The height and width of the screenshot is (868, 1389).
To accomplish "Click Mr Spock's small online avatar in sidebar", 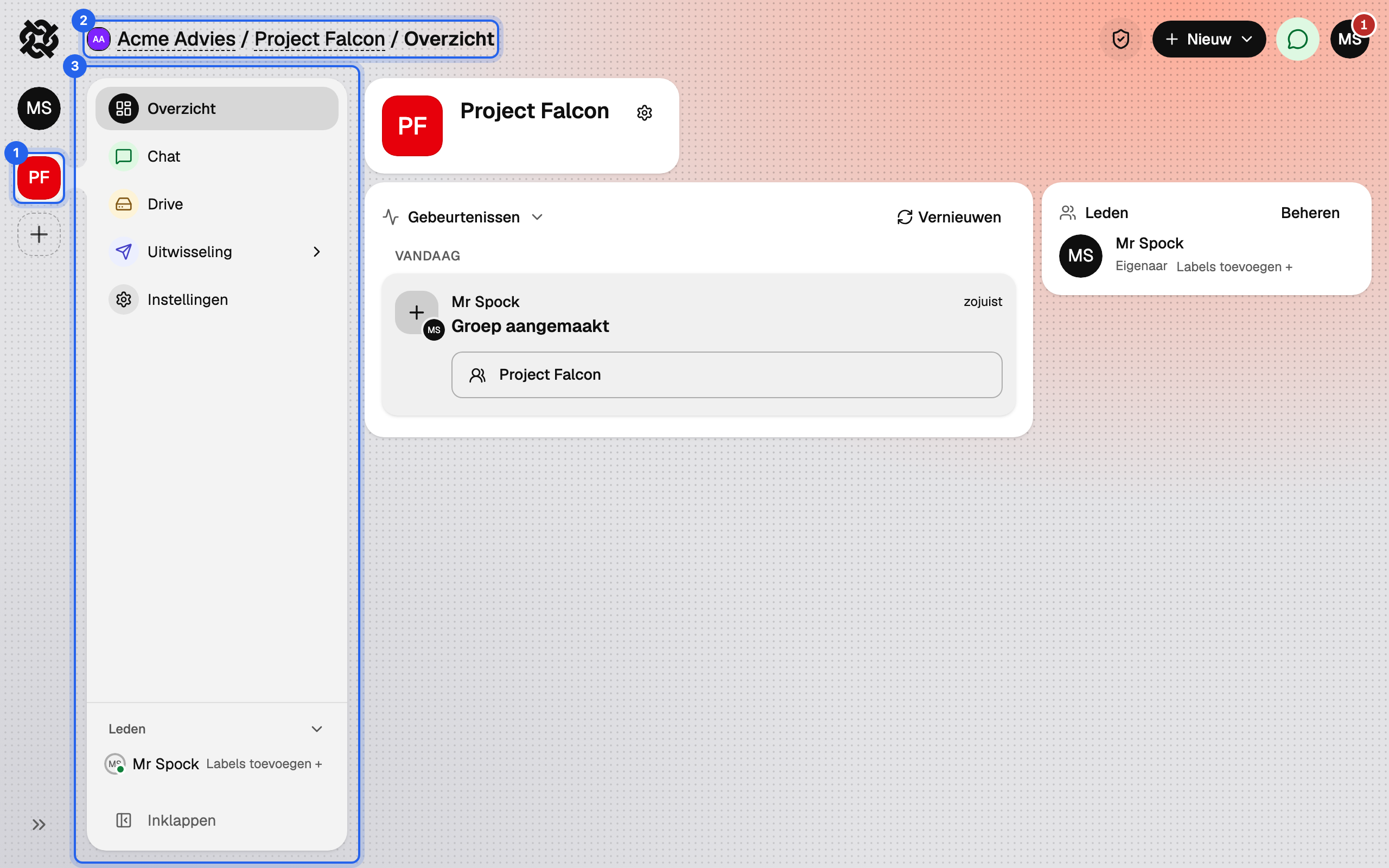I will click(116, 764).
